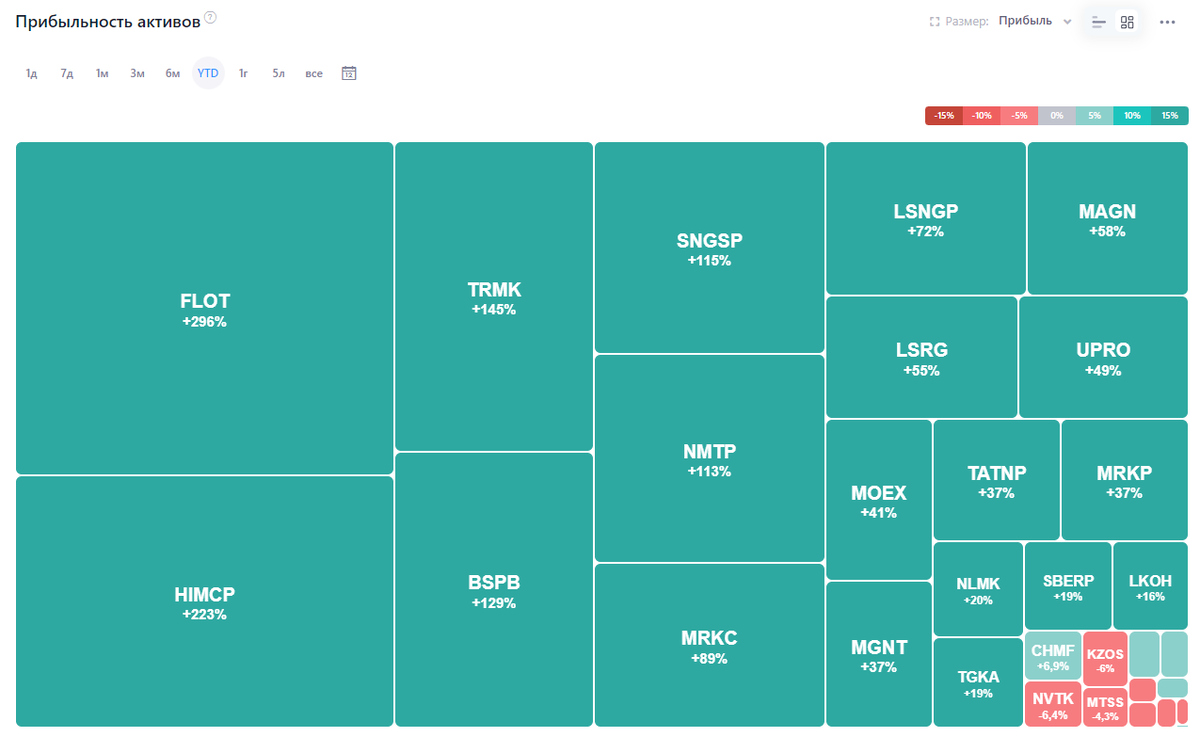
Task: Click the 15% legend swatch
Action: pos(1170,116)
